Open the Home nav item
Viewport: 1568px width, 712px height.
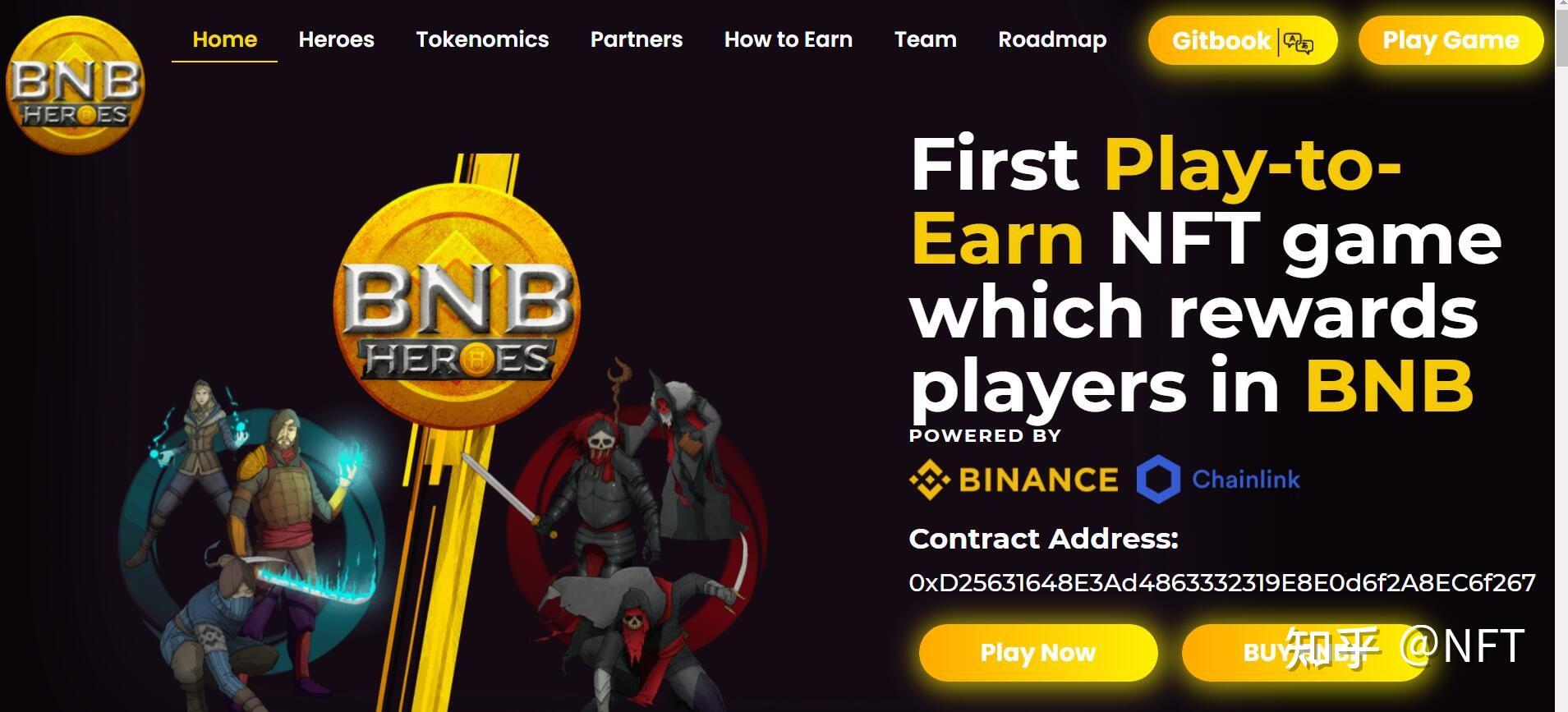coord(224,39)
